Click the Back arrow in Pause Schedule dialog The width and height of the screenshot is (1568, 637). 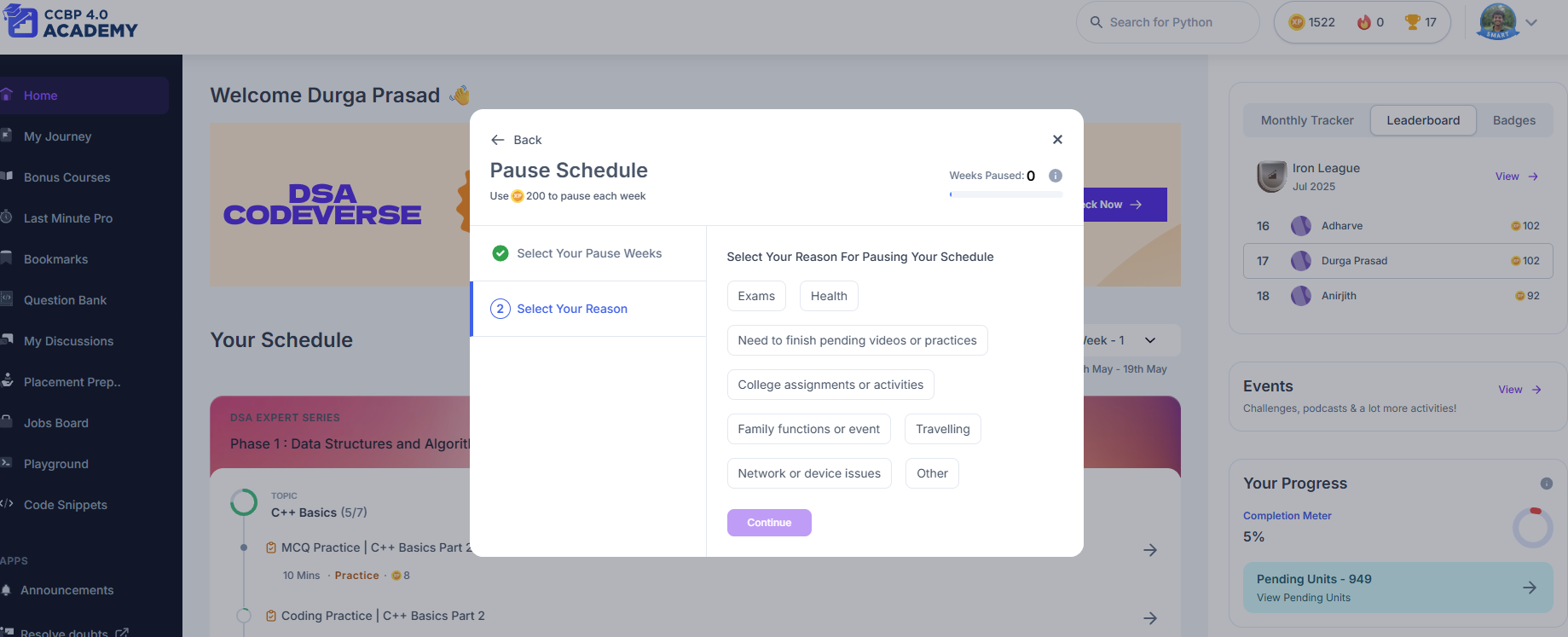[x=498, y=140]
